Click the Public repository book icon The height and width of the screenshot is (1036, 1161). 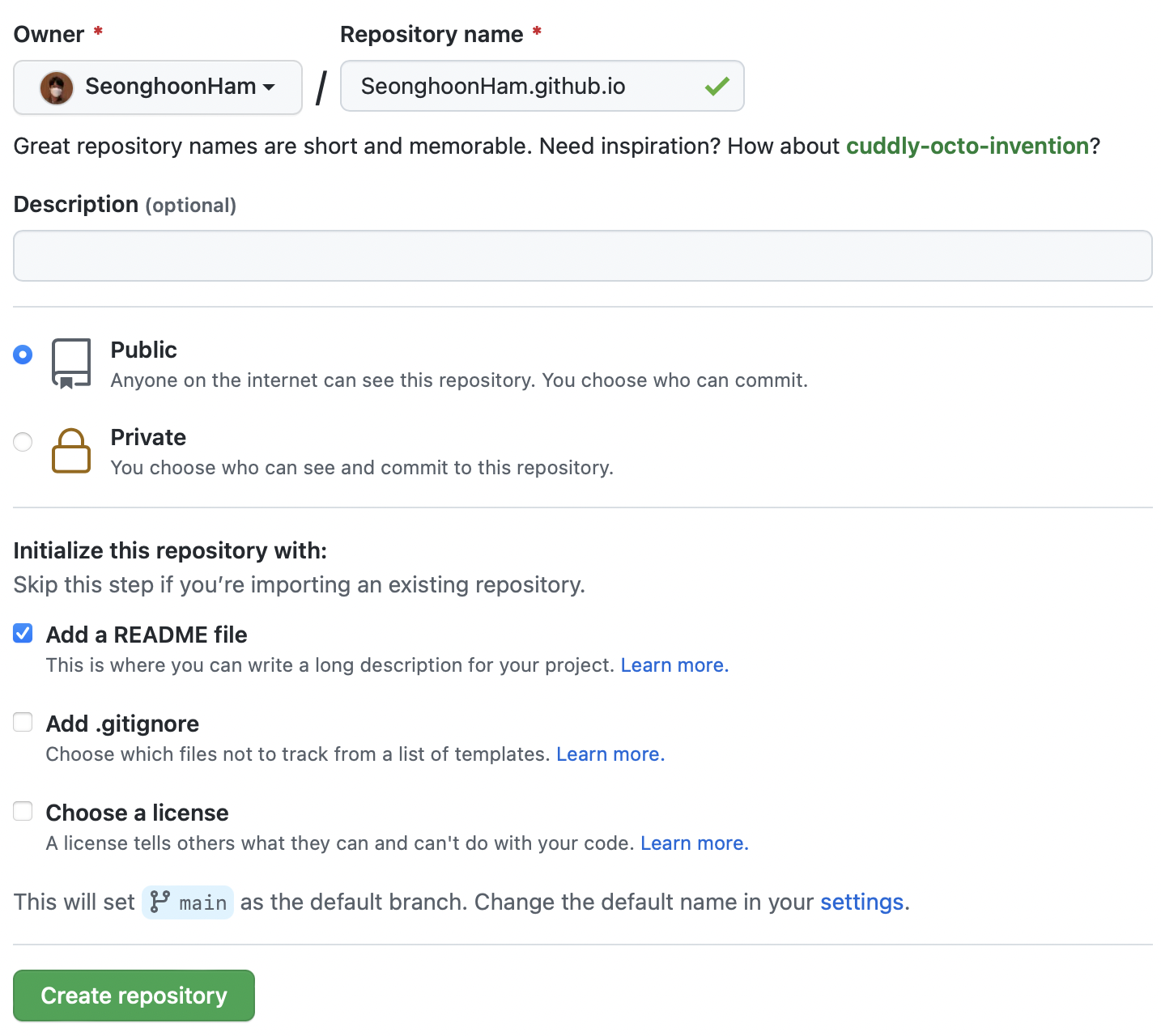71,363
